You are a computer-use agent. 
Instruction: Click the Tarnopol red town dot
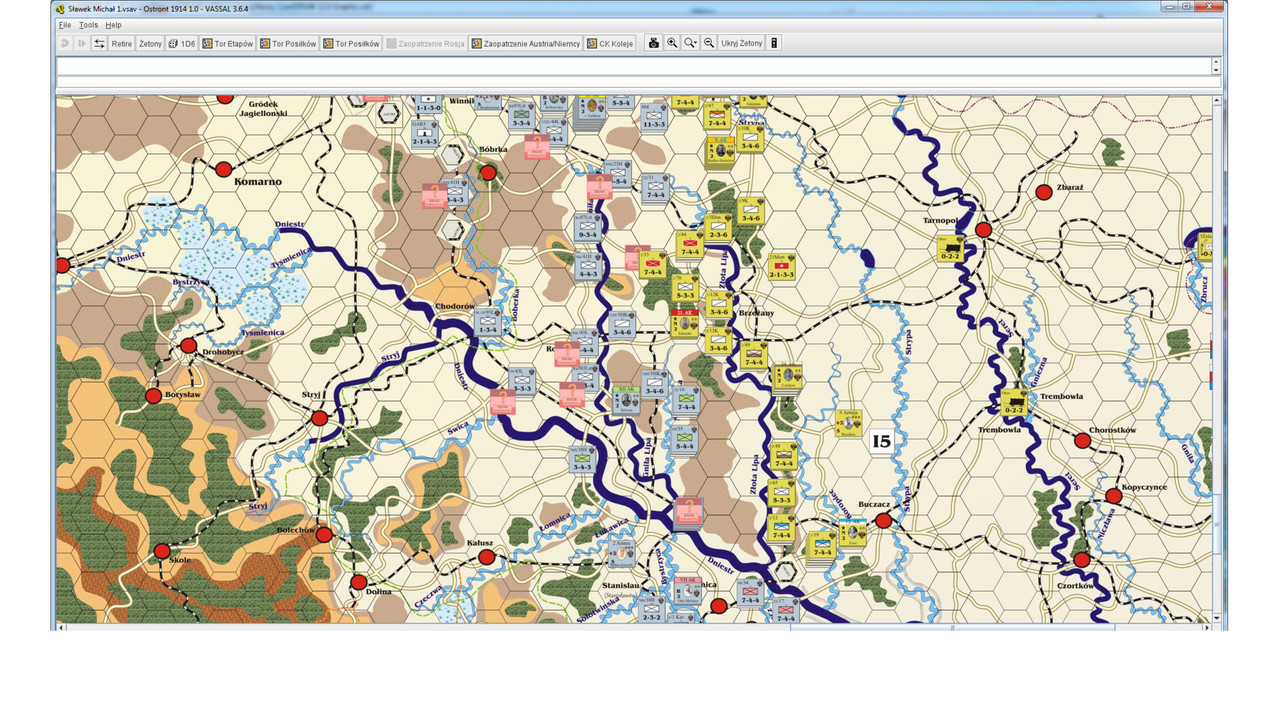click(983, 230)
